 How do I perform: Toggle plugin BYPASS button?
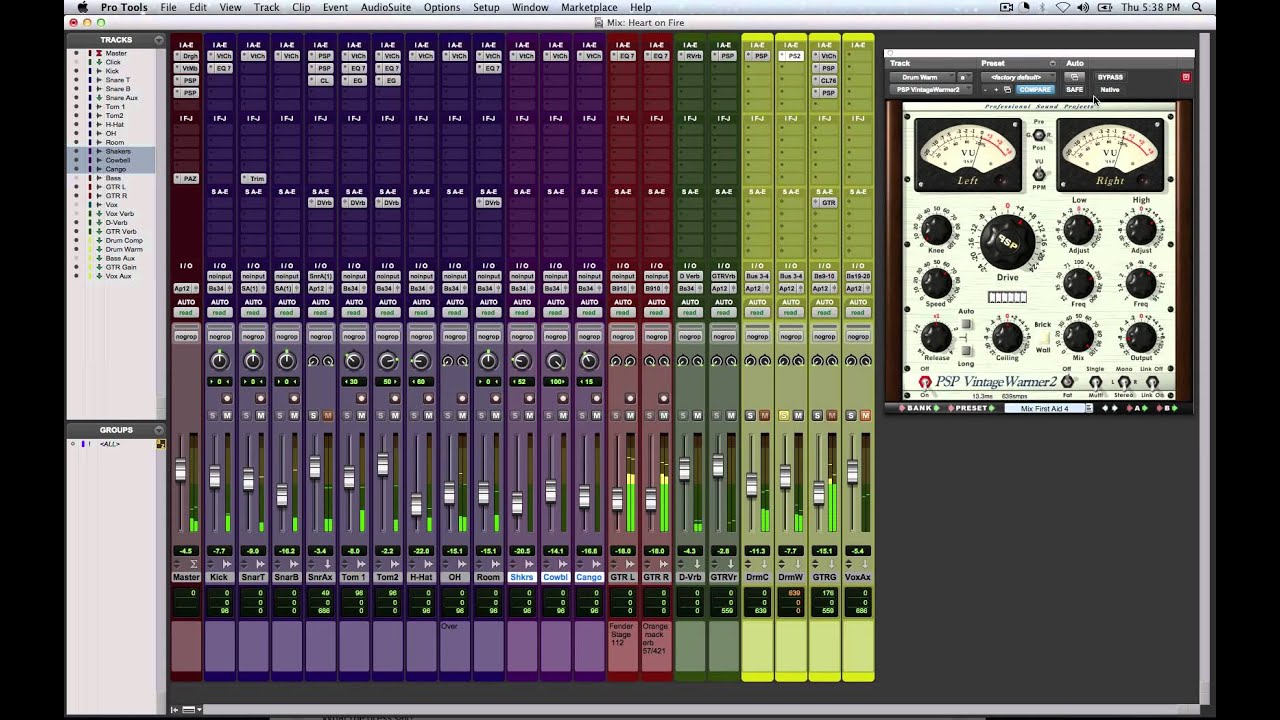pyautogui.click(x=1110, y=77)
